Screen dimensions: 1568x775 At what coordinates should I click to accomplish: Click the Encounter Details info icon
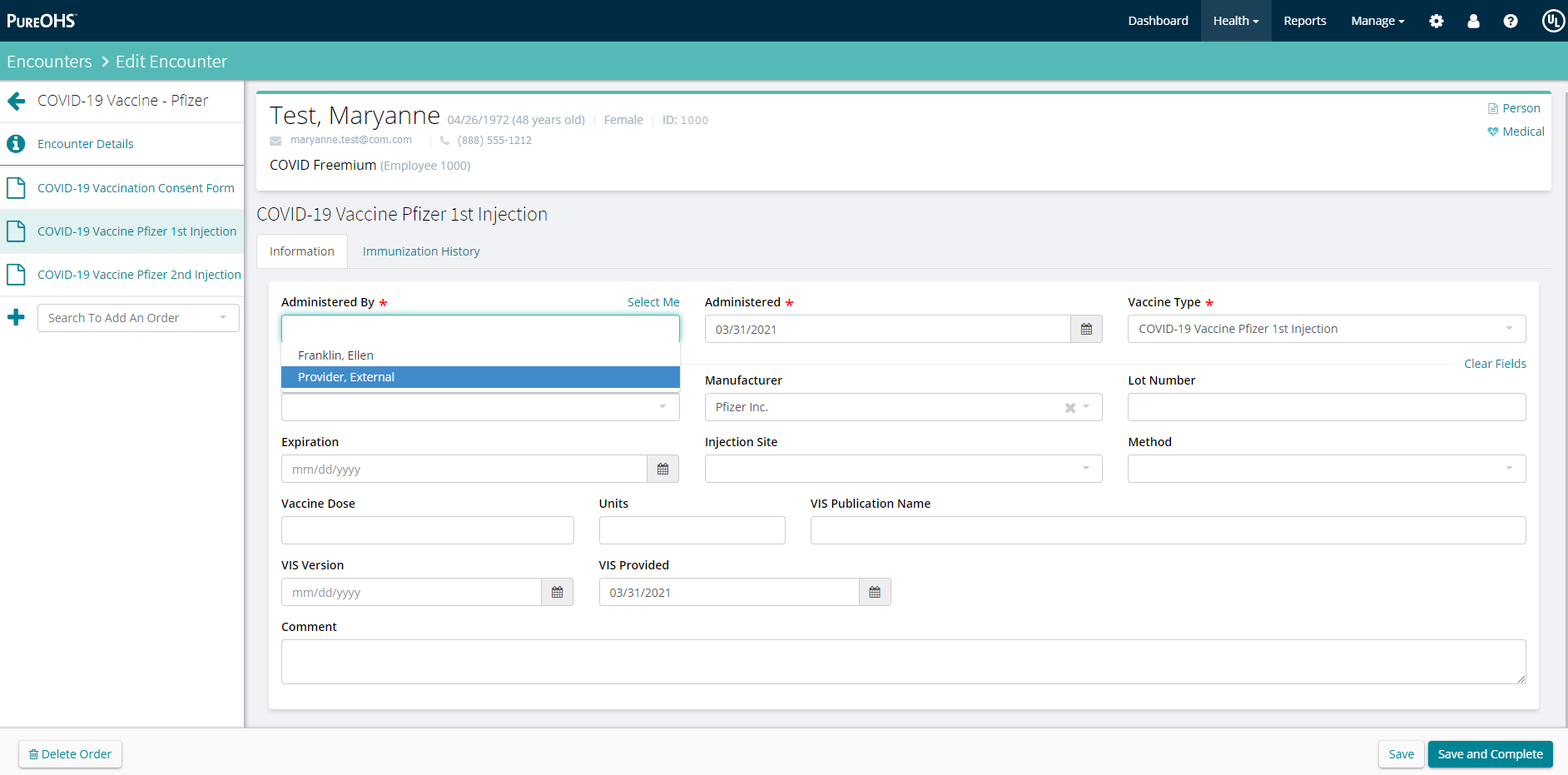point(16,144)
